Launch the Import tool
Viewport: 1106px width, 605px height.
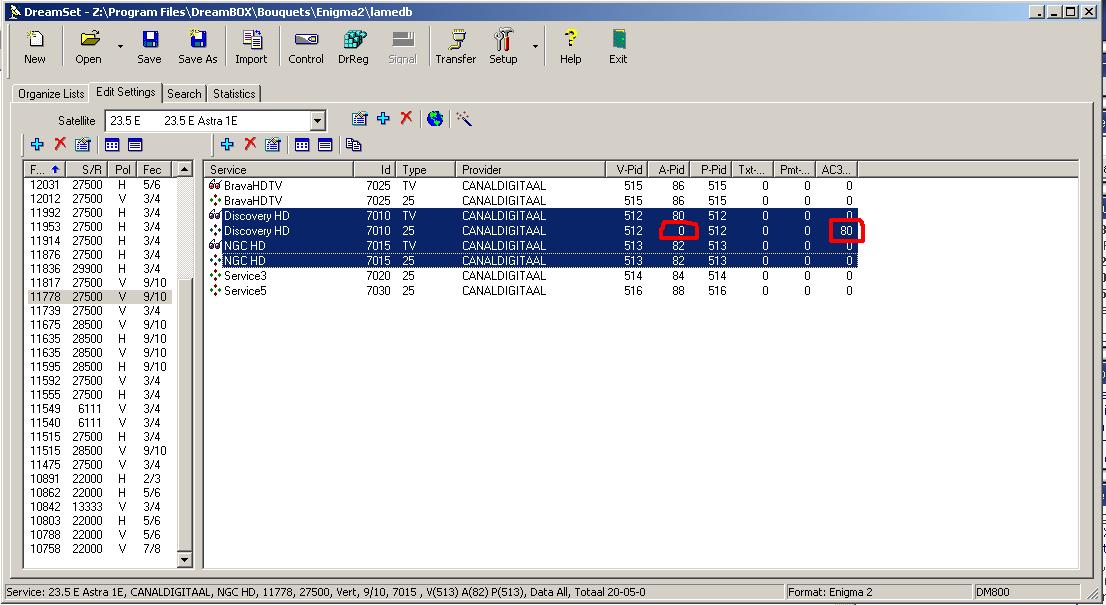(x=251, y=47)
